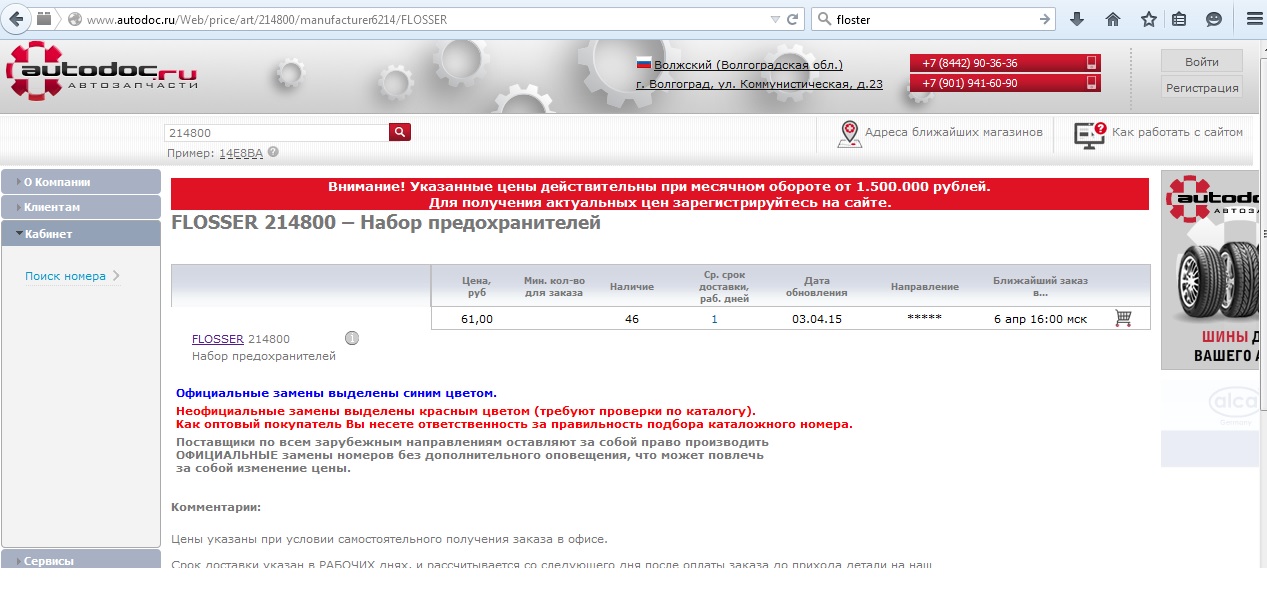
Task: Click the tire advertisement banner ШИНЫ
Action: click(1212, 270)
